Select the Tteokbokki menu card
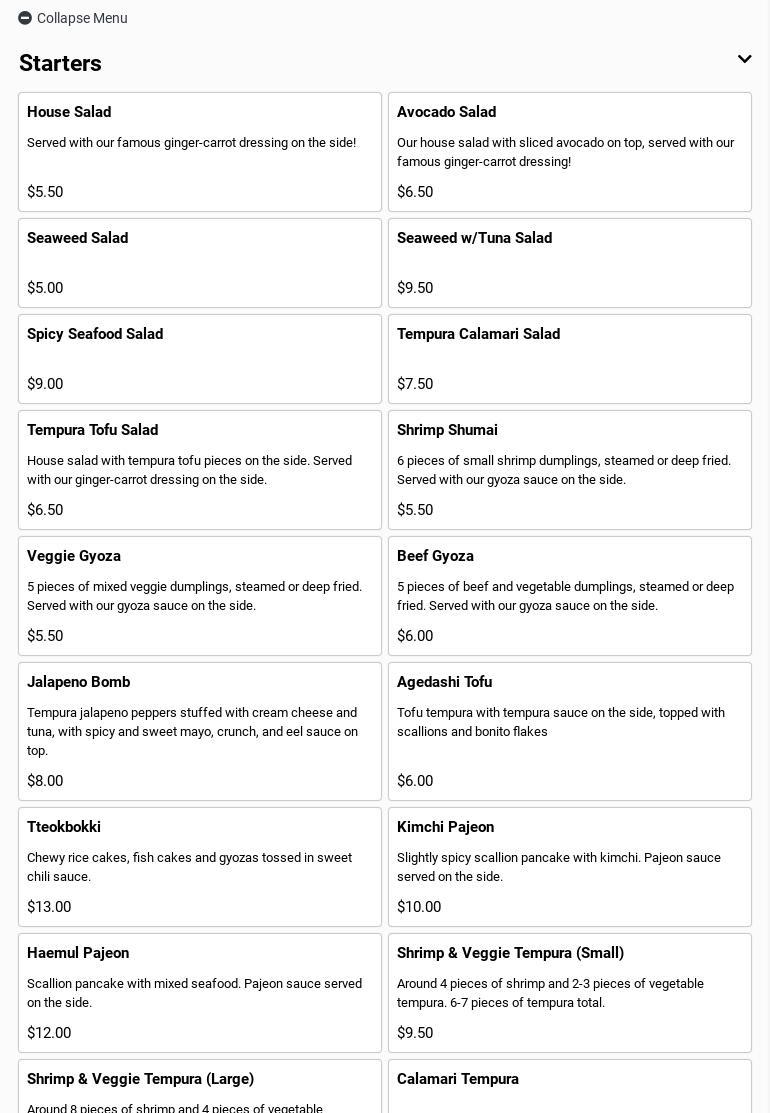This screenshot has height=1113, width=770. click(200, 867)
